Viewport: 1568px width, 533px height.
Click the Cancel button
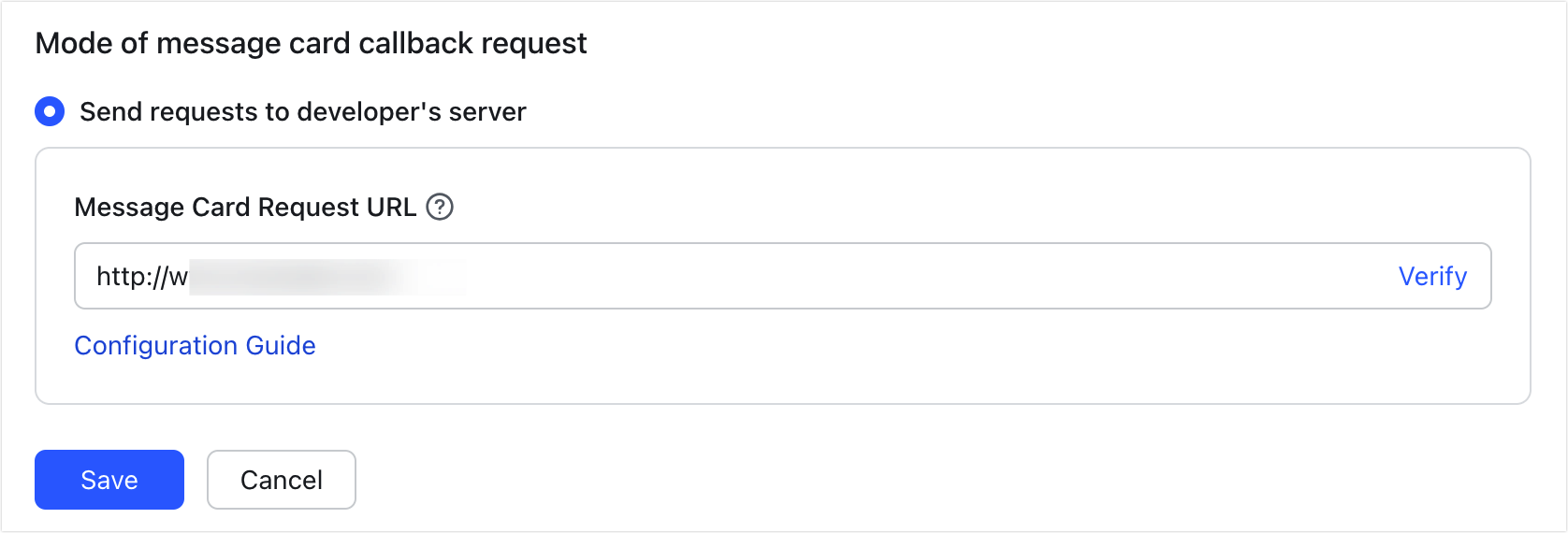(x=281, y=480)
